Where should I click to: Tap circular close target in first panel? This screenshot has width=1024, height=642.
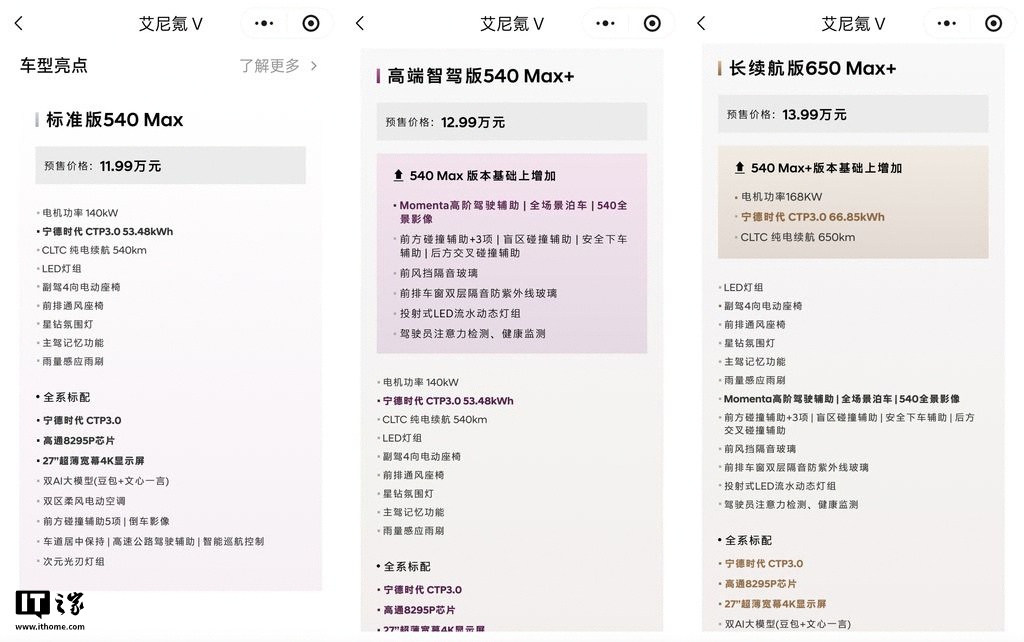pos(311,24)
